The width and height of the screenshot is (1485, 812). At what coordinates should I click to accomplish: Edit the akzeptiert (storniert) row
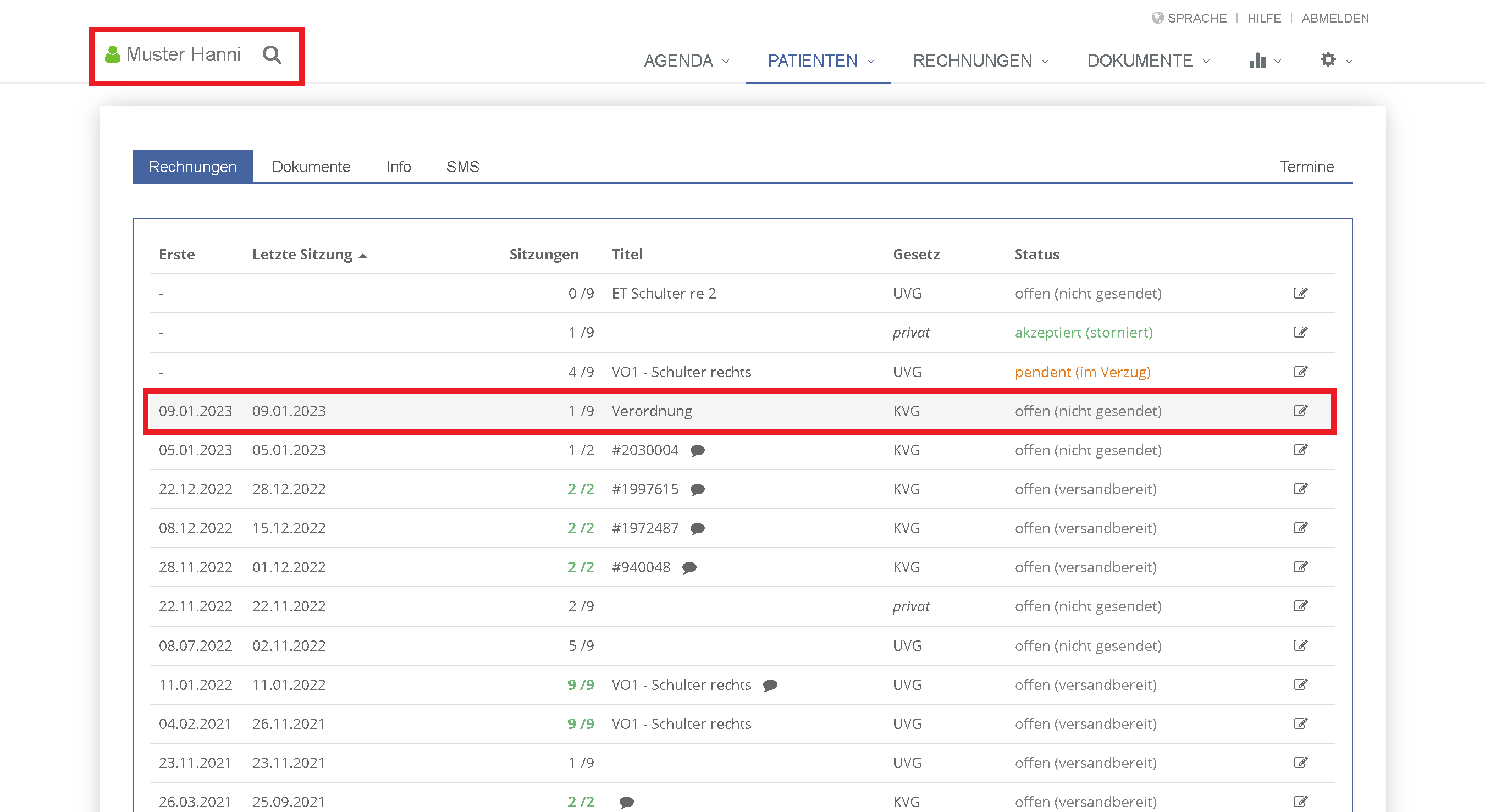(x=1300, y=333)
